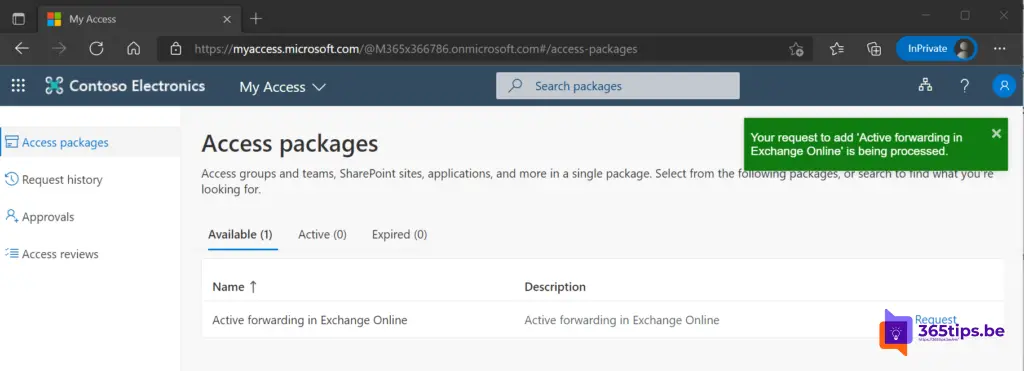Open a new browser tab
1024x371 pixels.
pyautogui.click(x=256, y=19)
